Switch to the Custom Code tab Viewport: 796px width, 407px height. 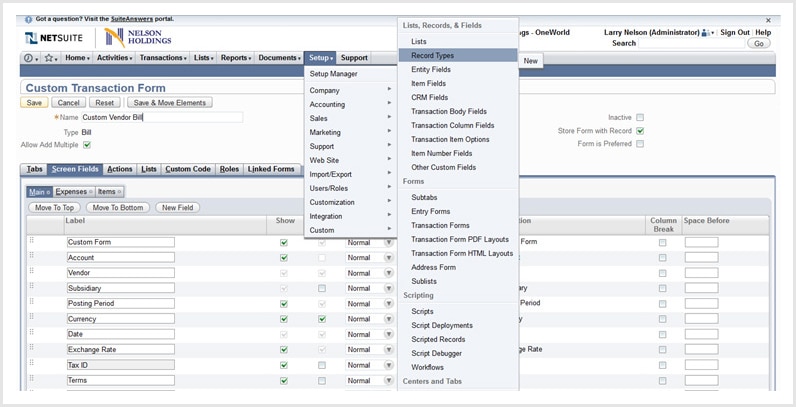click(x=188, y=169)
